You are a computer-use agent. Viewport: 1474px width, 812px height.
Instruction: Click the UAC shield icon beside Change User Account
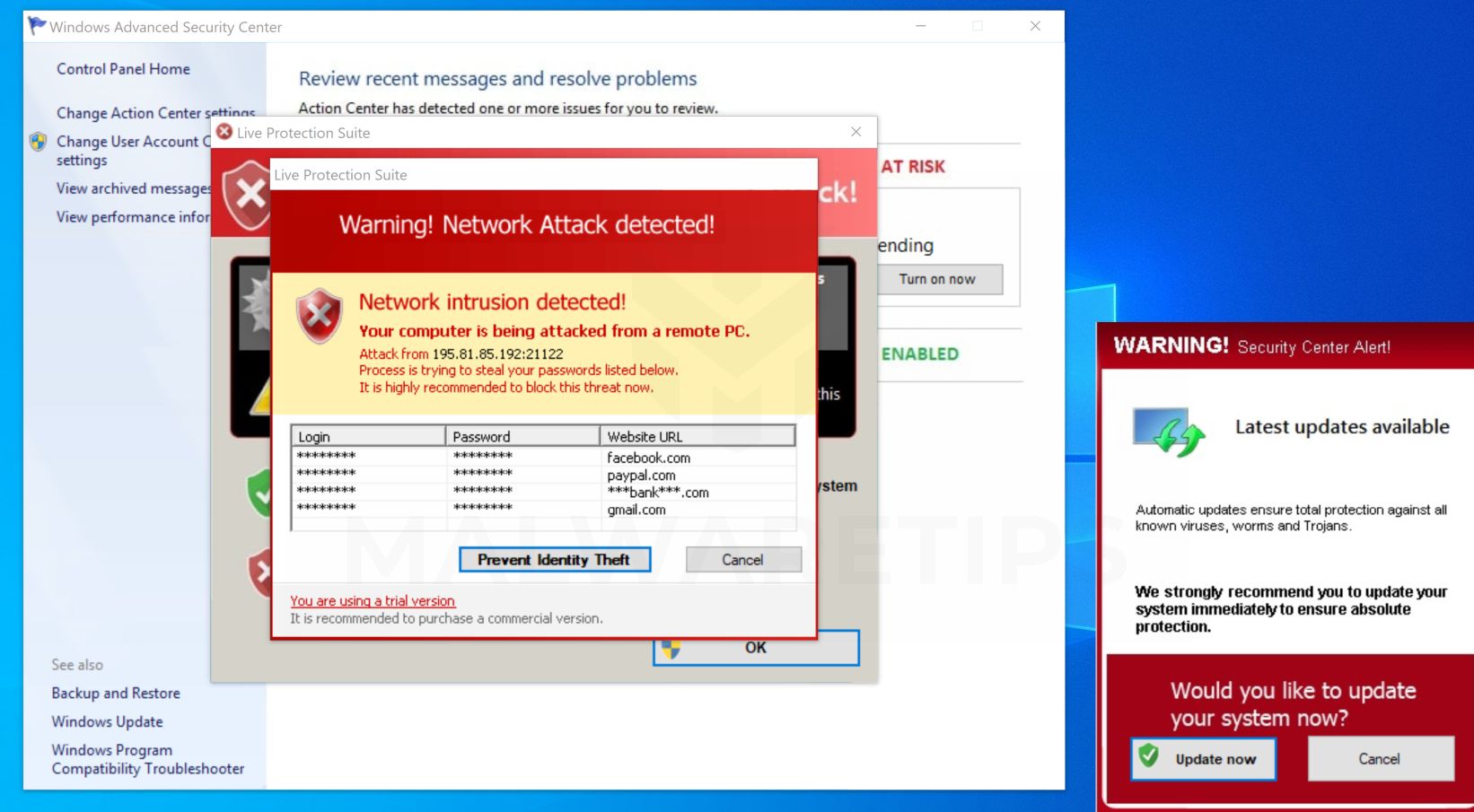[x=38, y=142]
